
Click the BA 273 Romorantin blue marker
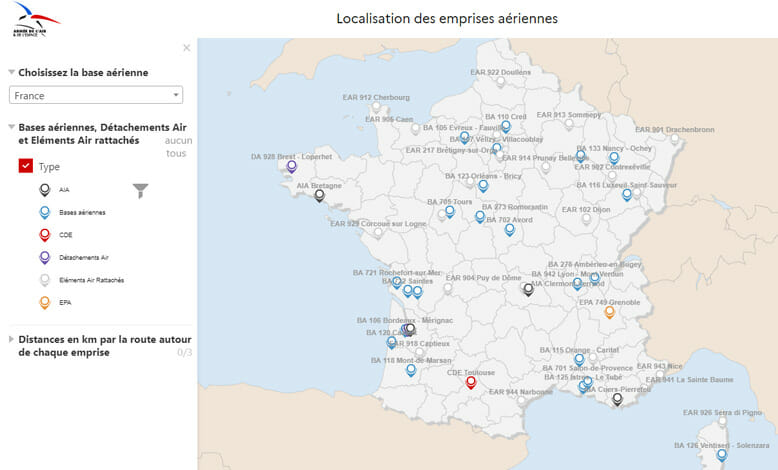click(x=480, y=216)
